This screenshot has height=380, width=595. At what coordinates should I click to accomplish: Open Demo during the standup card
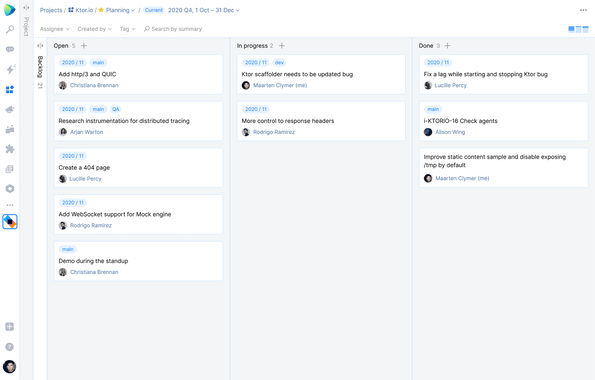pyautogui.click(x=138, y=261)
